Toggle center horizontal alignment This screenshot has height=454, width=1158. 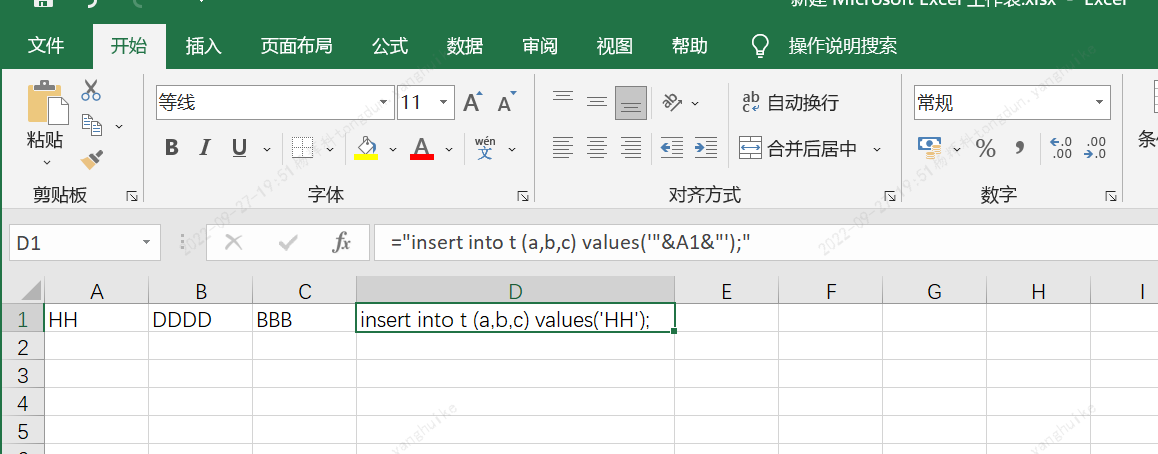(597, 148)
